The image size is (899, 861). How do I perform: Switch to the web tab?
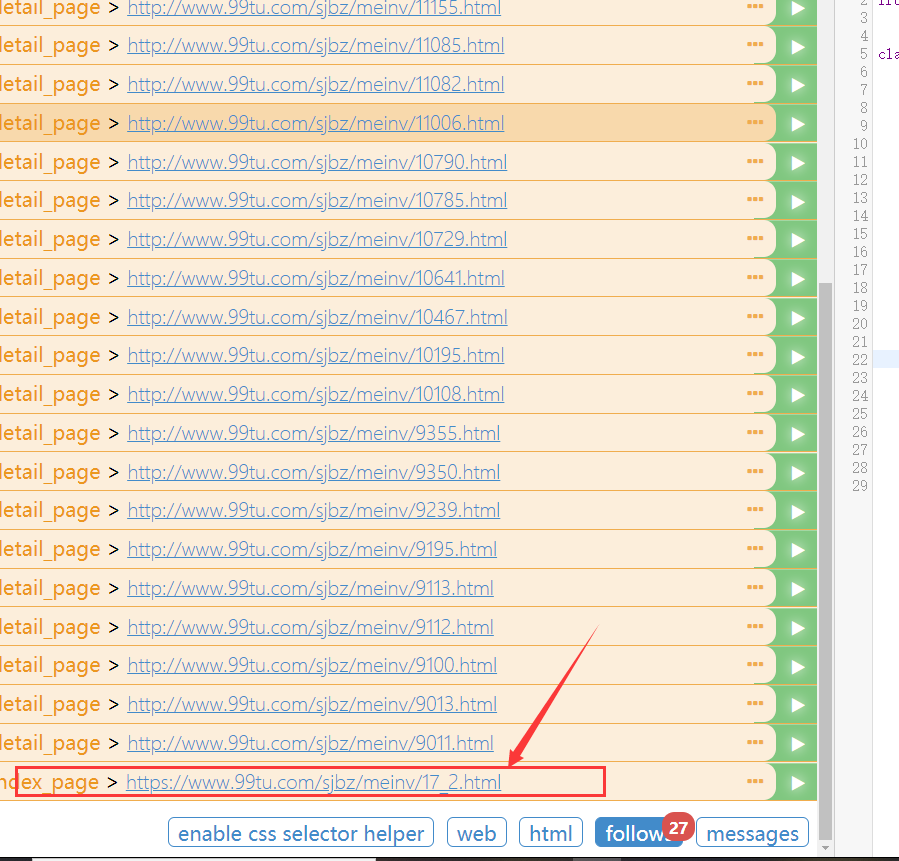[x=476, y=832]
